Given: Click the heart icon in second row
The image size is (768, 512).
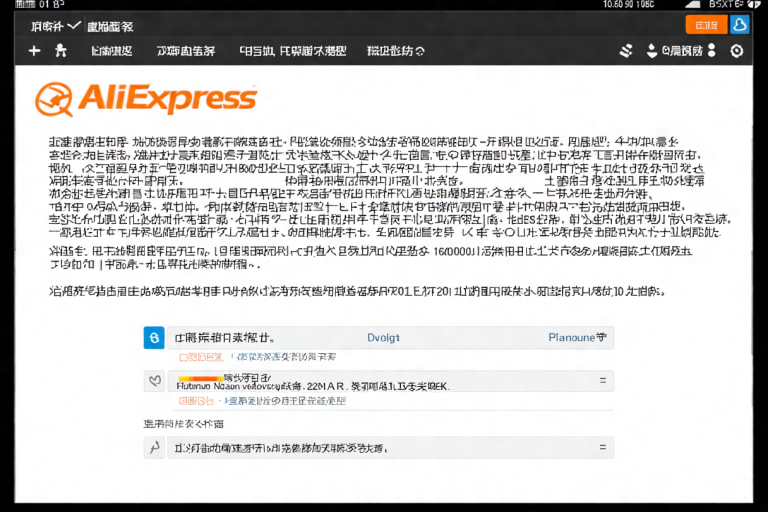Looking at the screenshot, I should [x=154, y=380].
